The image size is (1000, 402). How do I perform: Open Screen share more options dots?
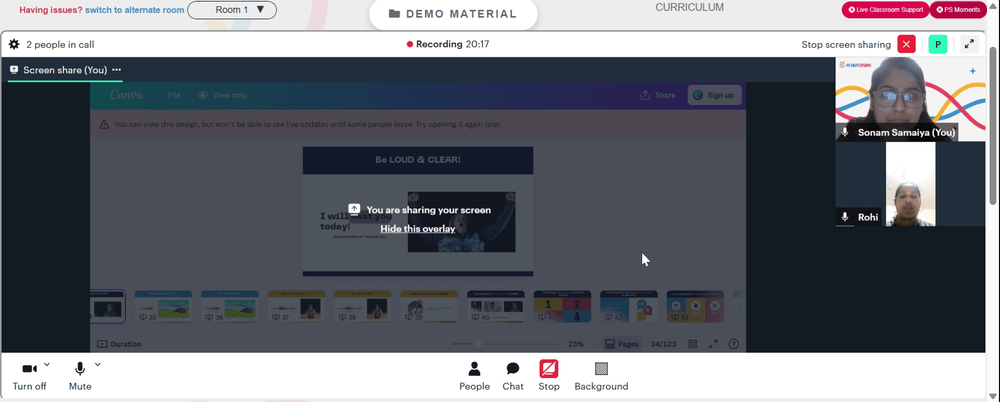117,70
